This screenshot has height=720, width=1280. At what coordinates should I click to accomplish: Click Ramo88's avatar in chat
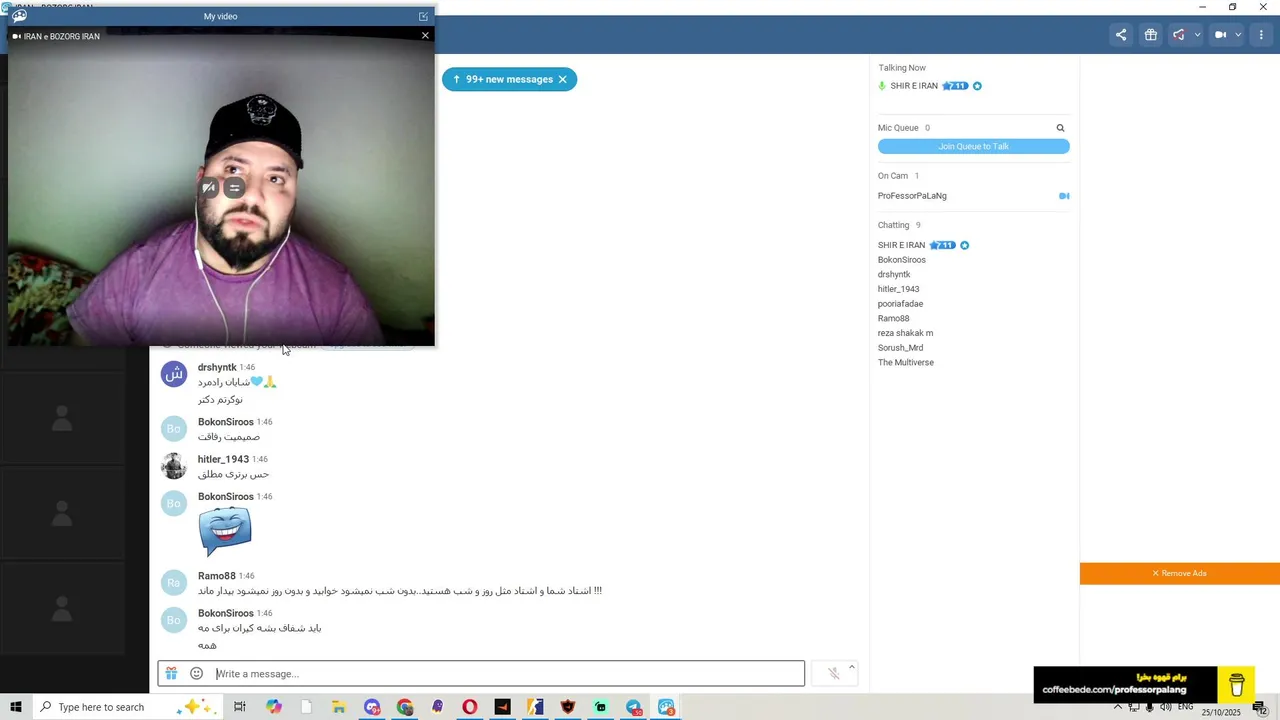point(174,583)
